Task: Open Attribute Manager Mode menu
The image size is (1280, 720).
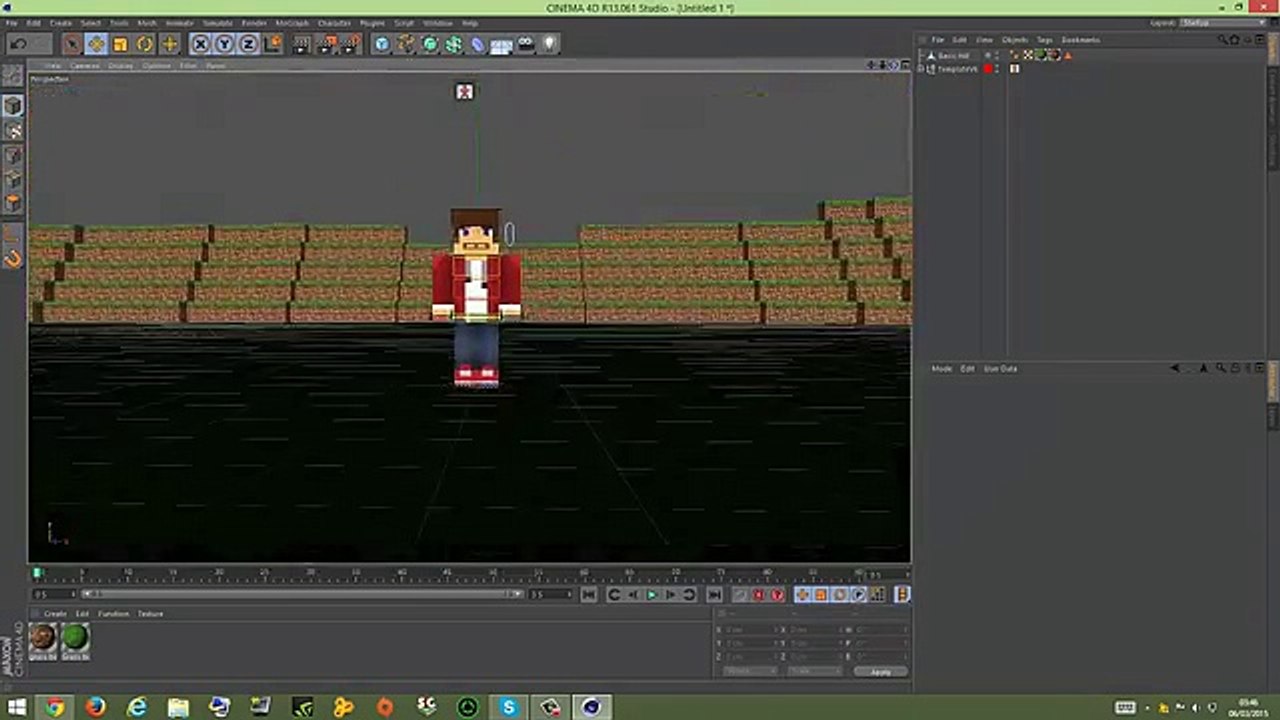Action: click(942, 369)
